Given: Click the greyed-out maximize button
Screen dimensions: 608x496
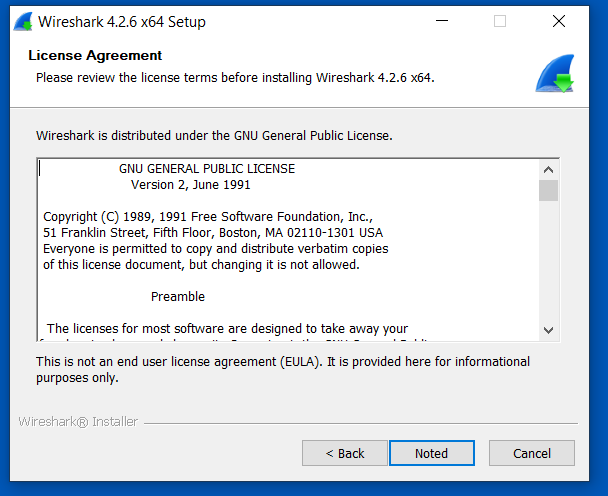Looking at the screenshot, I should [500, 21].
